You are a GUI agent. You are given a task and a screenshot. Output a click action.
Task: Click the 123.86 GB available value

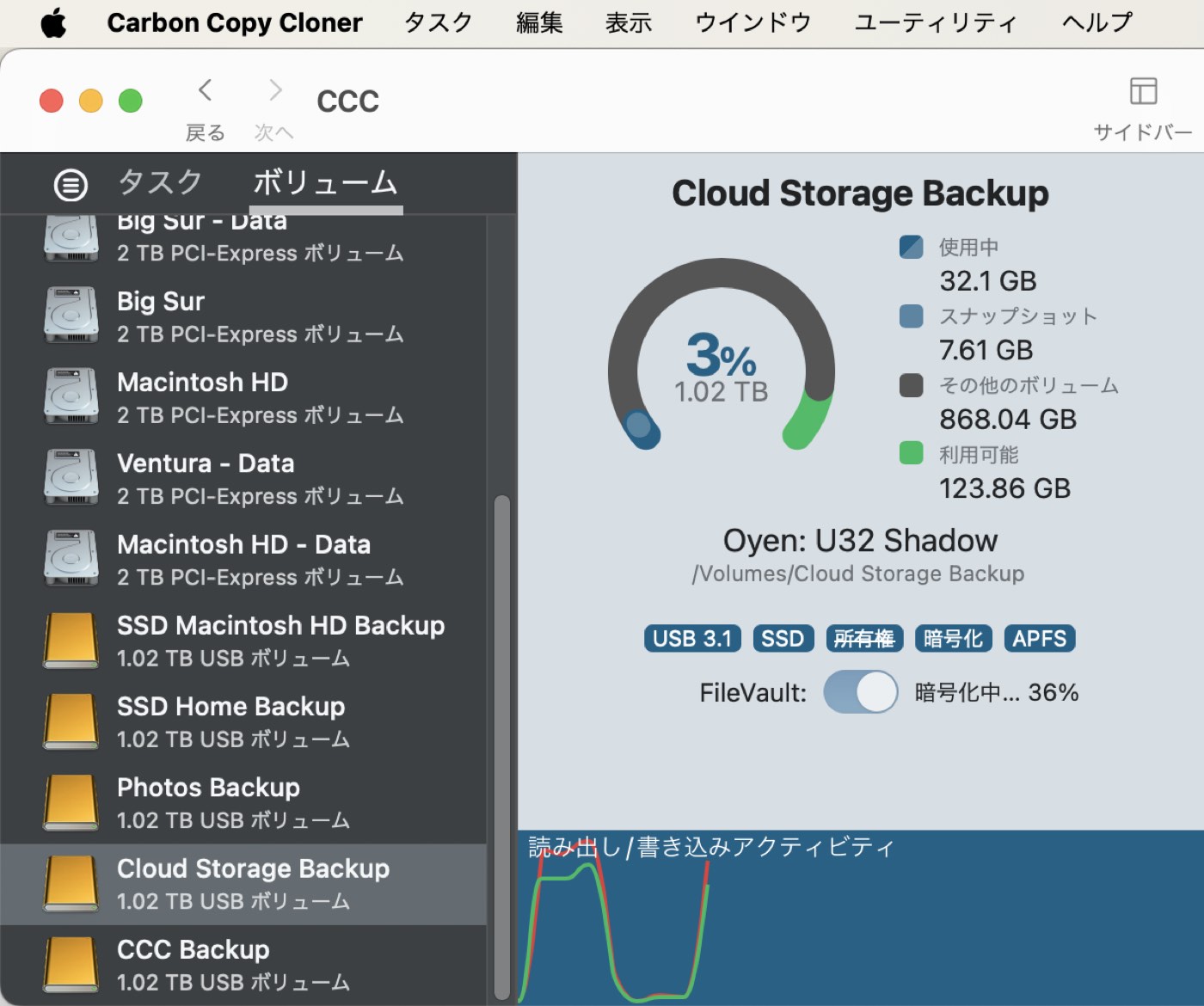(x=1005, y=488)
